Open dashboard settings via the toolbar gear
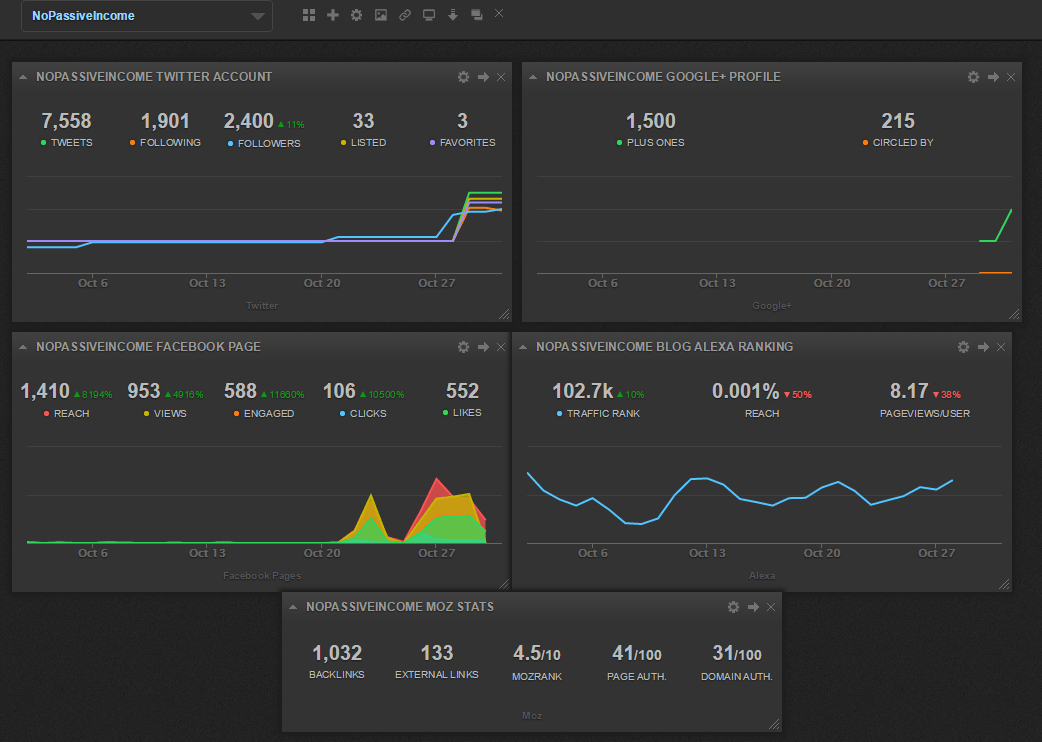Screen dimensions: 1042x742 pyautogui.click(x=356, y=14)
